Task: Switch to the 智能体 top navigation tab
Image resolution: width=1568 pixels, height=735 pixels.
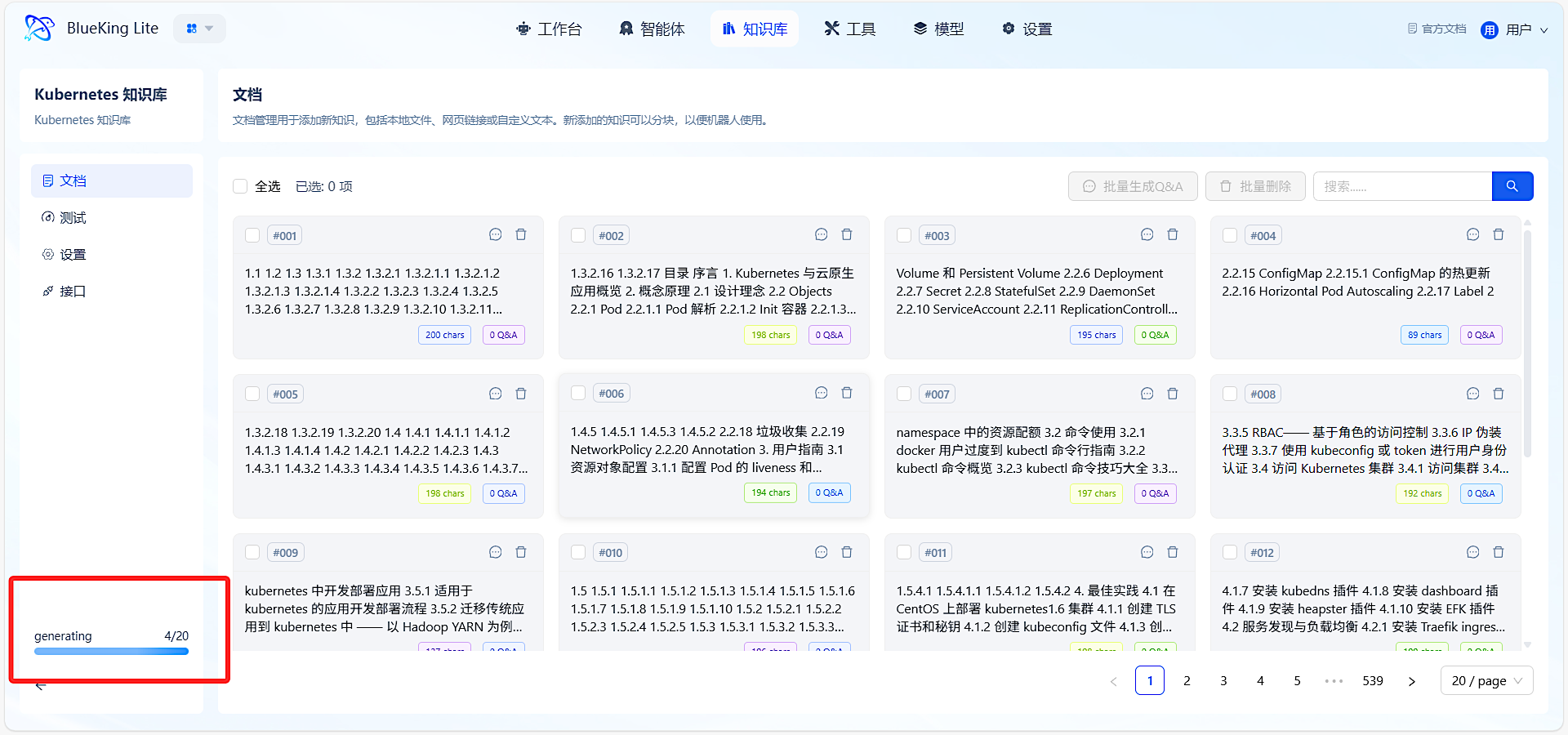Action: tap(652, 29)
